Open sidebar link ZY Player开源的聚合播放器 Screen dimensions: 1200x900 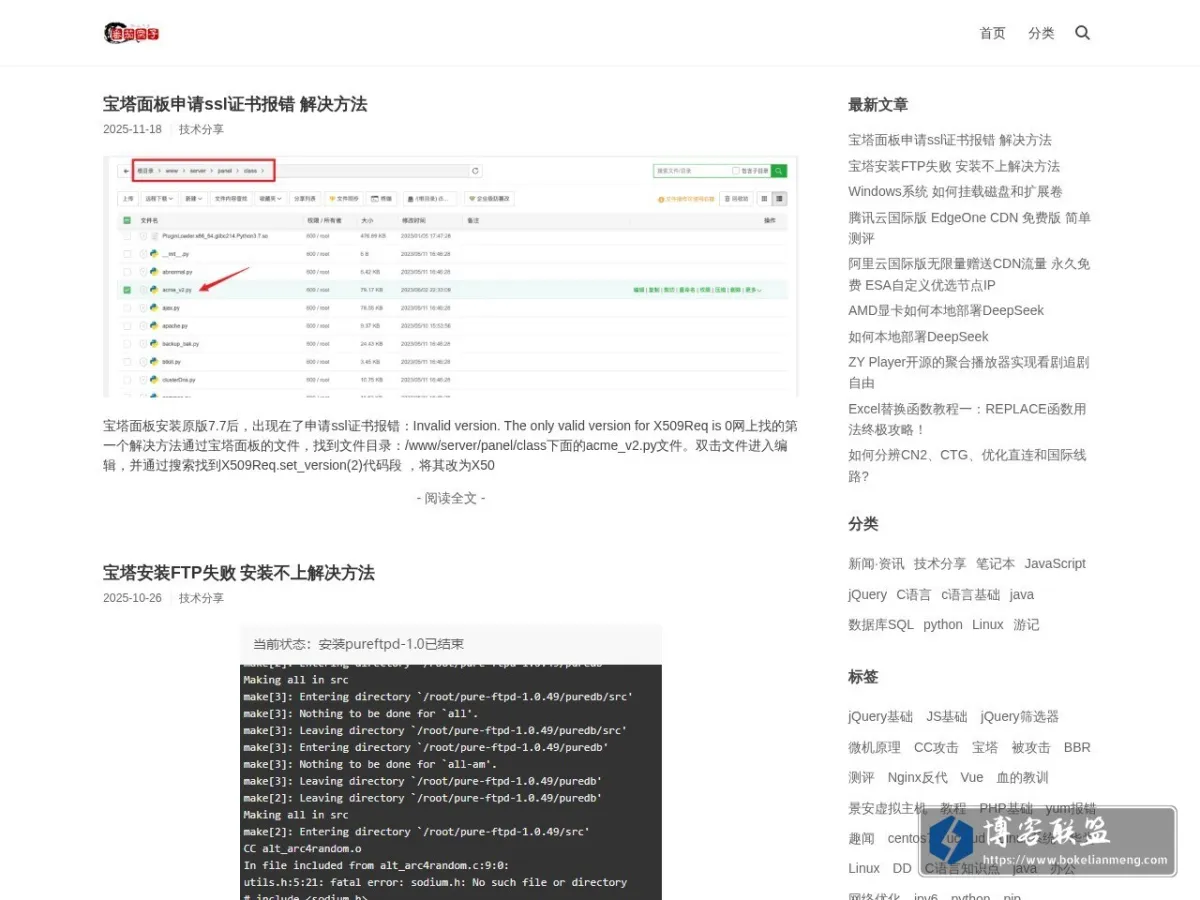[969, 372]
